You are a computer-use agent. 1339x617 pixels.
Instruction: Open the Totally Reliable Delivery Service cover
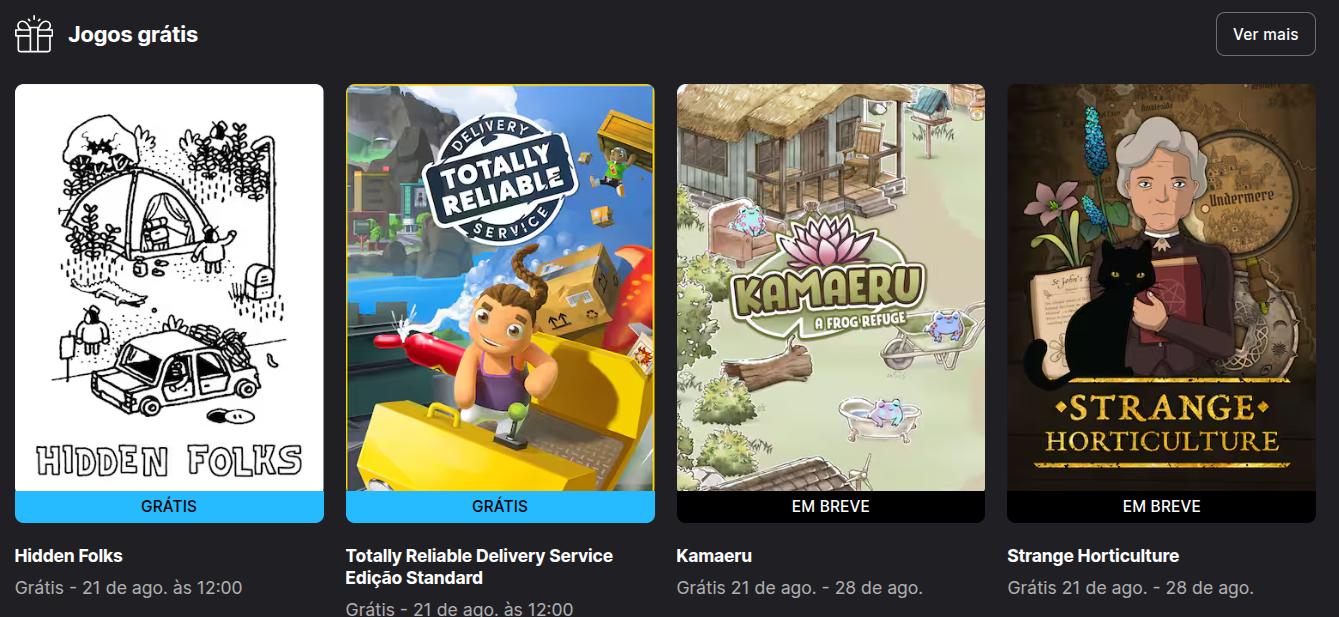coord(500,288)
